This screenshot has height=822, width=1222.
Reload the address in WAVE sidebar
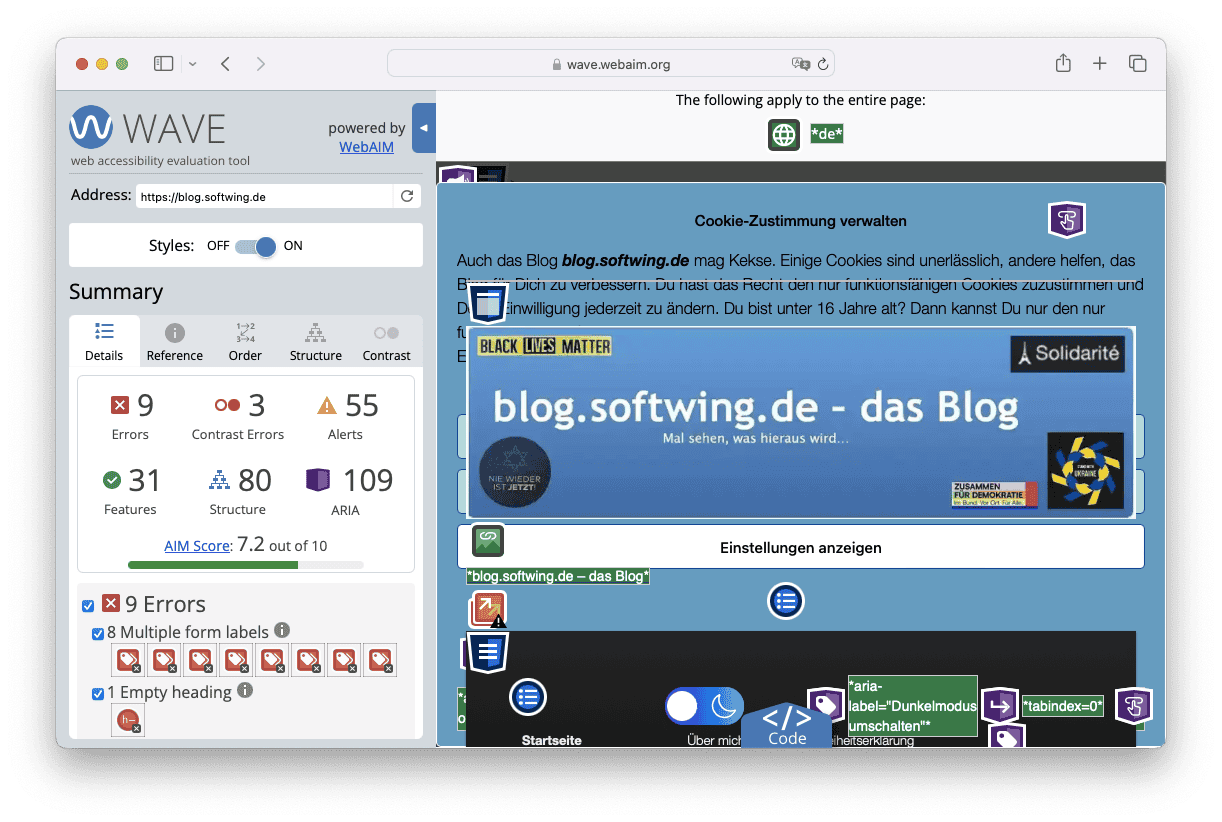pyautogui.click(x=407, y=196)
